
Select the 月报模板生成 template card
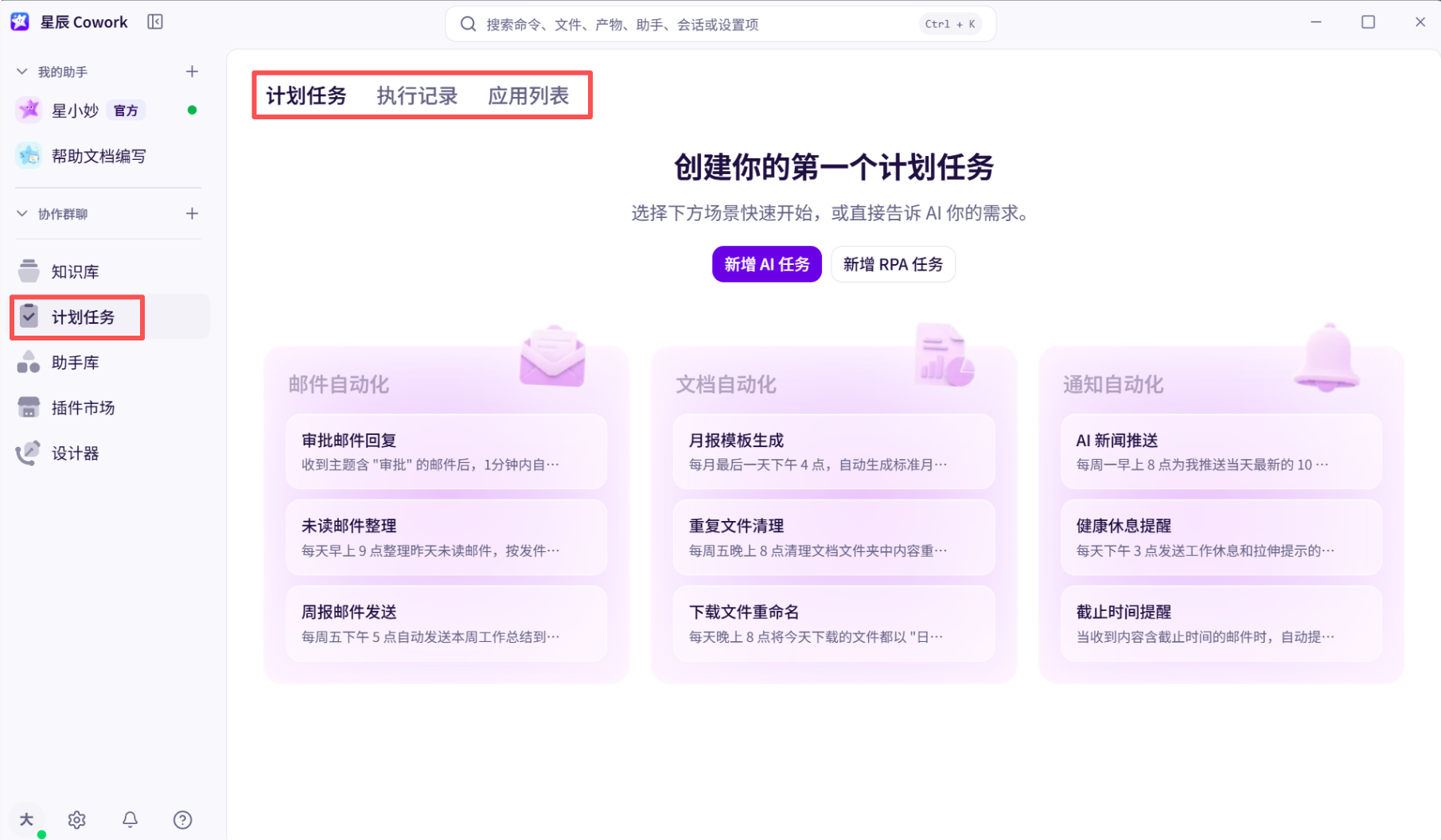click(x=834, y=452)
